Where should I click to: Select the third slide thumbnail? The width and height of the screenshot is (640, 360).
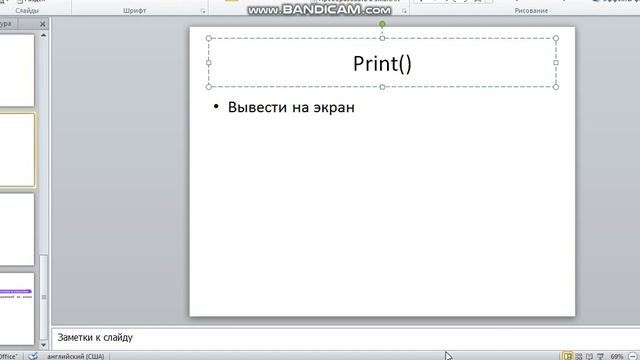click(17, 229)
